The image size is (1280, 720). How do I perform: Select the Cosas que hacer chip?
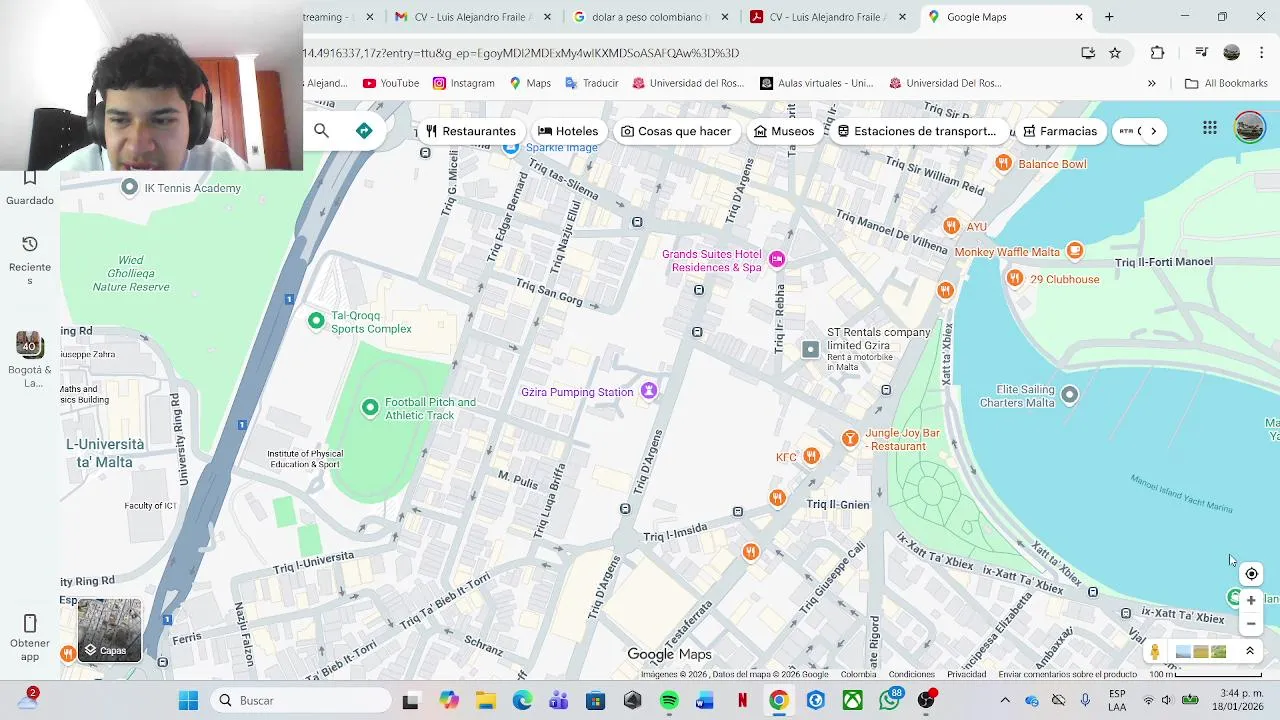click(675, 131)
